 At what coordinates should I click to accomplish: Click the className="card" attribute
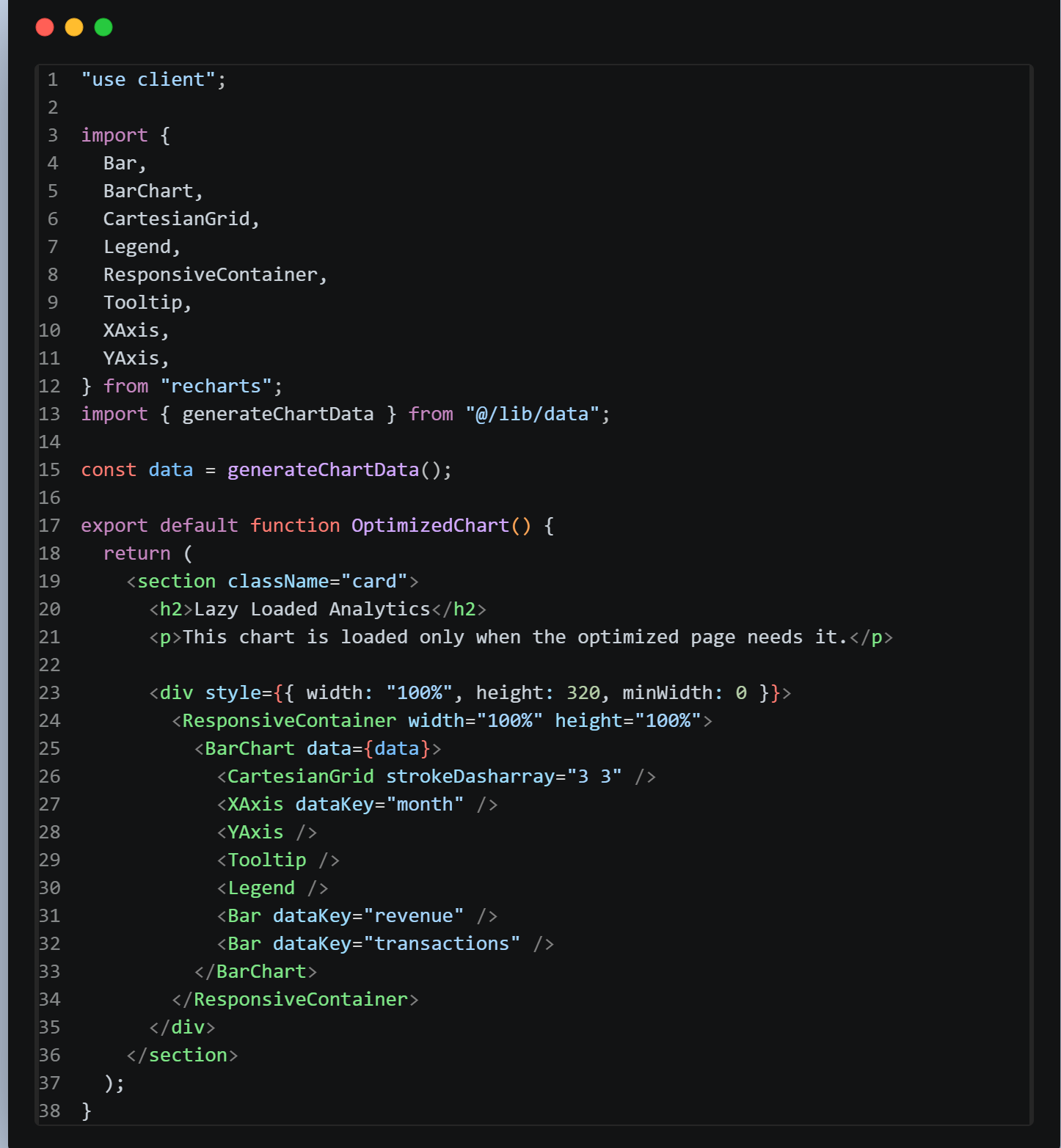pyautogui.click(x=317, y=581)
